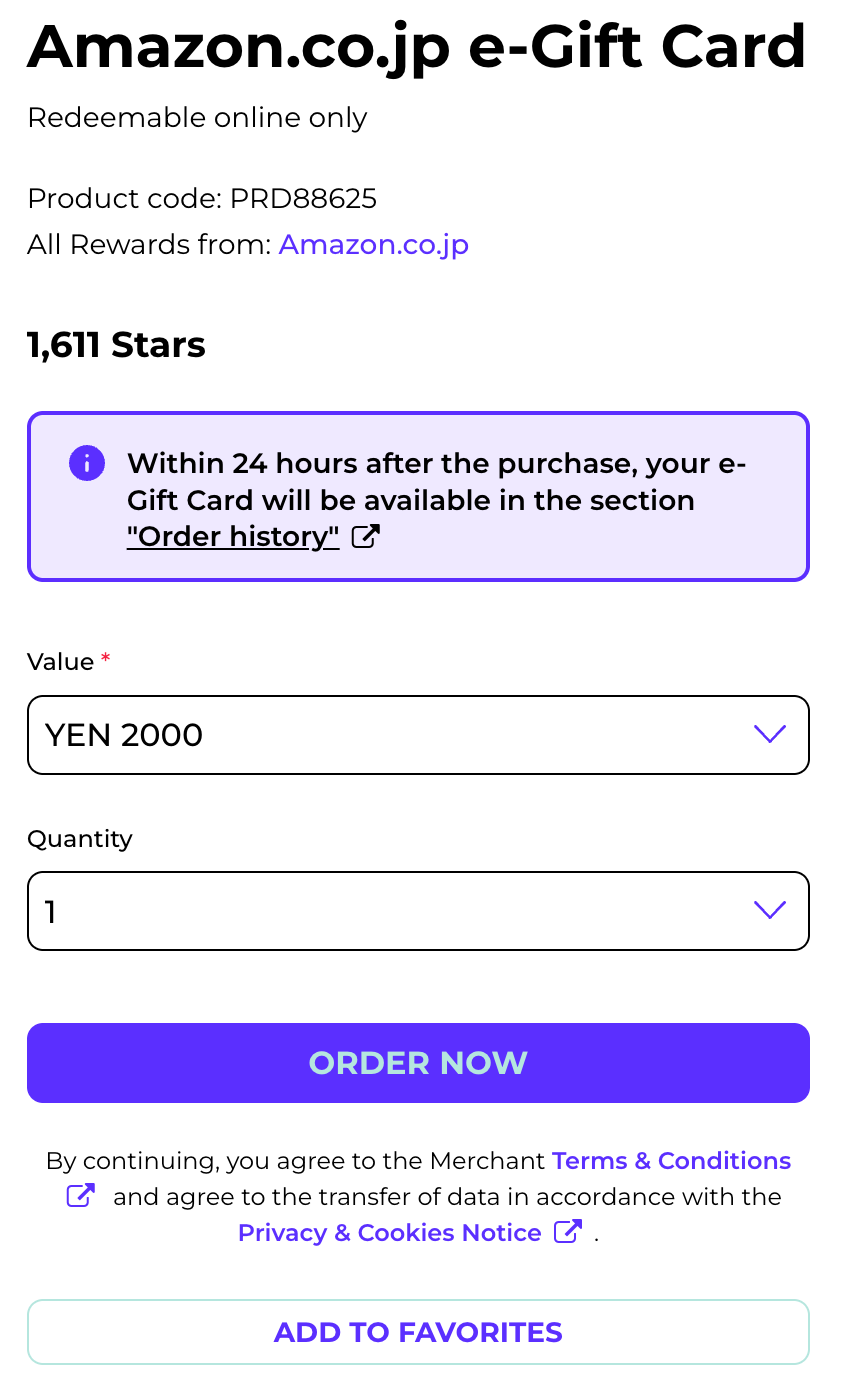Screen dimensions: 848x1384
Task: Expand the Value dropdown chevron arrow
Action: point(769,735)
